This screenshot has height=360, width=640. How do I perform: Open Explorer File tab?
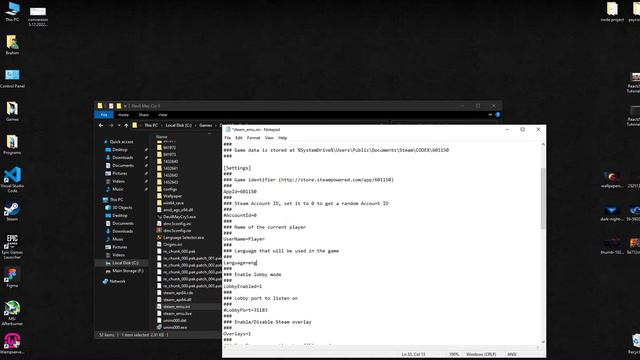pos(104,115)
